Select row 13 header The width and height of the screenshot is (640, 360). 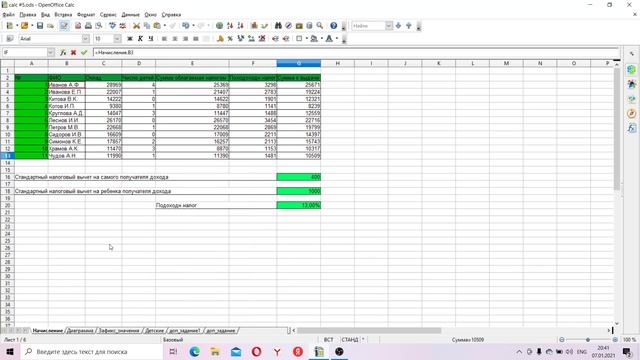tap(7, 156)
